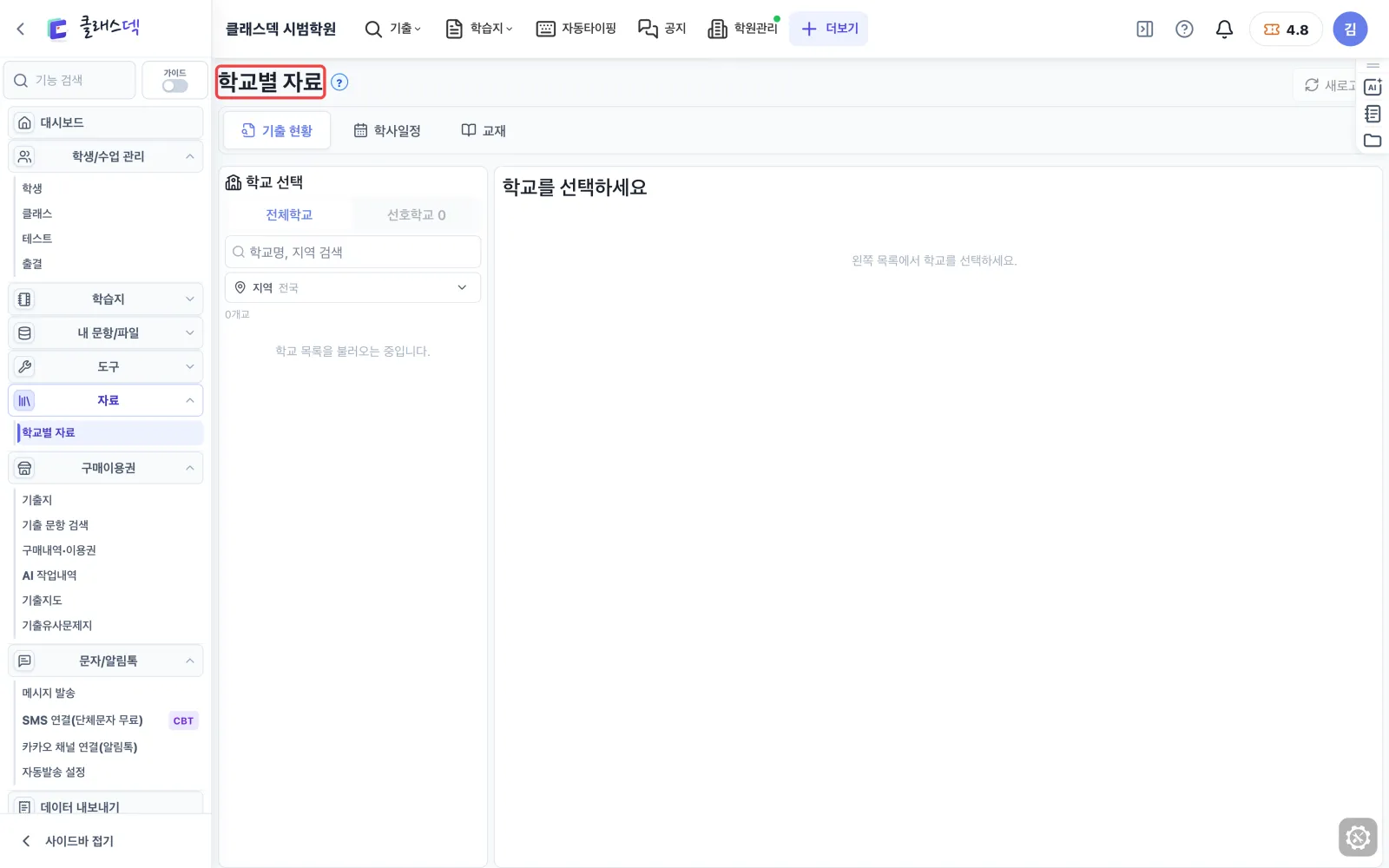Collapse the 문자/알림톡 section
Viewport: 1389px width, 868px height.
[x=106, y=661]
